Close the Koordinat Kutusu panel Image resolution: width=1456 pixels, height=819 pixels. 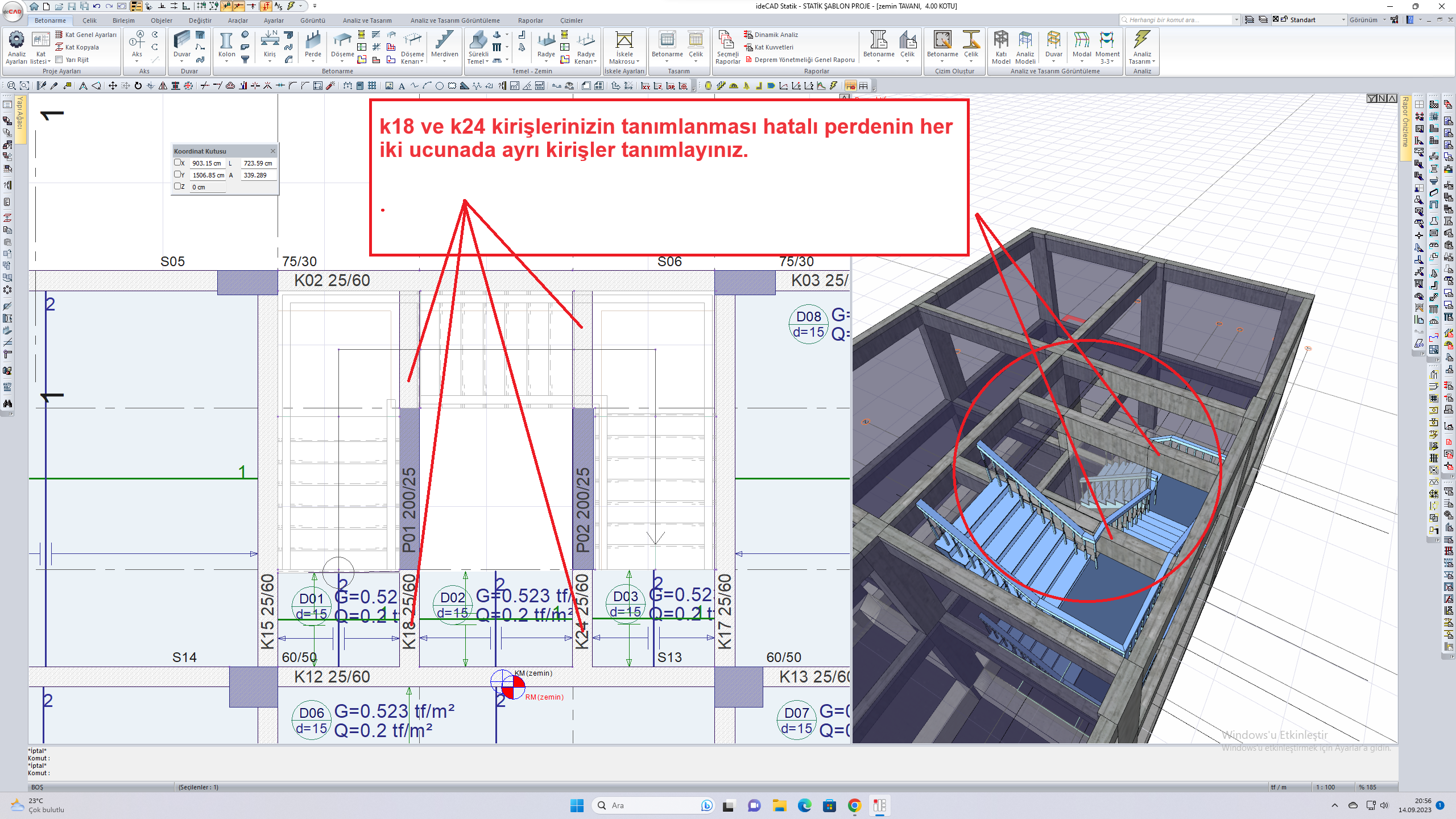[273, 151]
